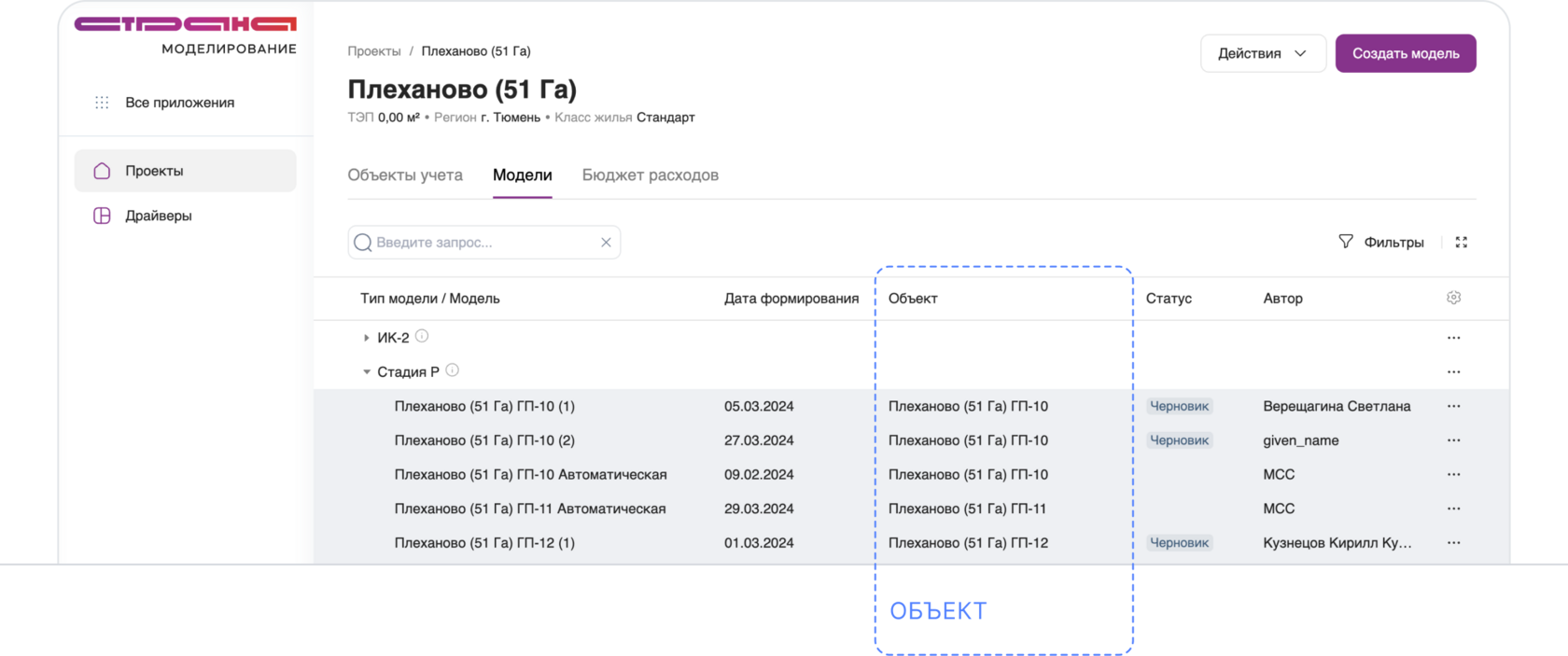Switch to the Объекты учета tab

pos(405,175)
